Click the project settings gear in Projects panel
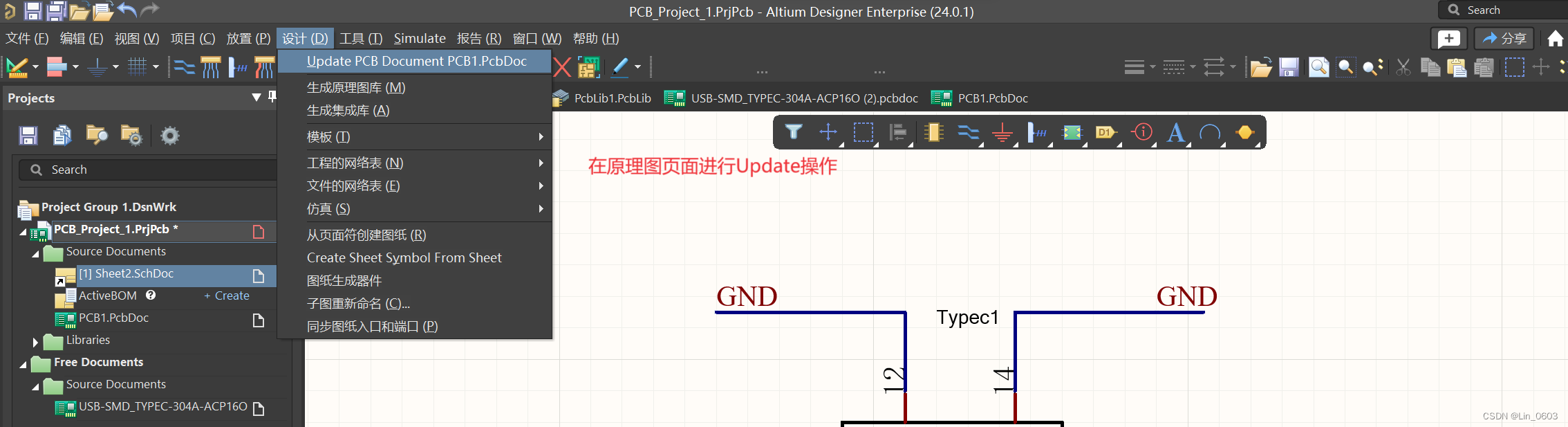The image size is (1568, 427). pos(169,135)
